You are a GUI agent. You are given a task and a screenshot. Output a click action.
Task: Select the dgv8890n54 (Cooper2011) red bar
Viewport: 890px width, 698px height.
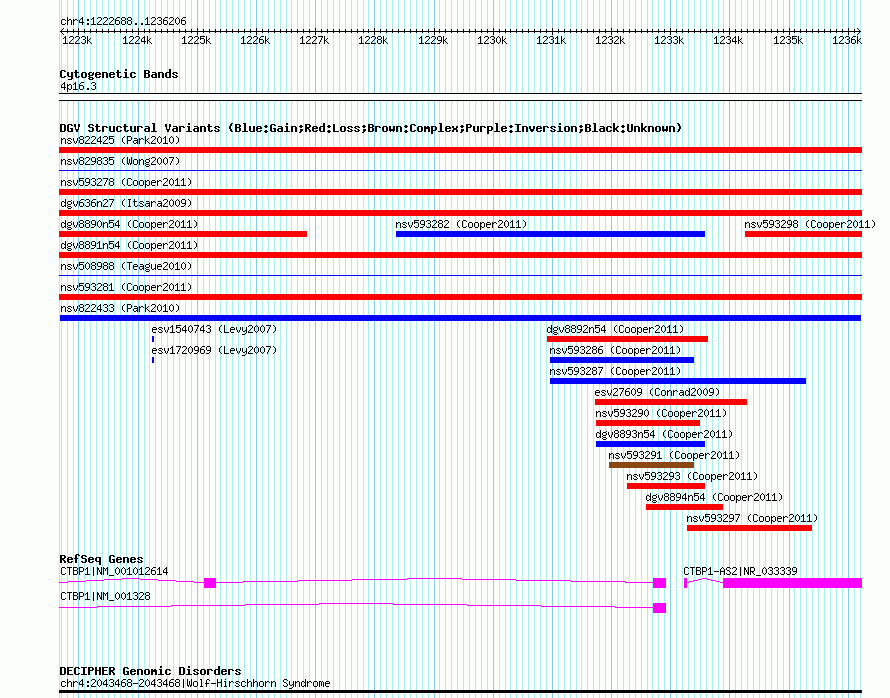click(183, 234)
